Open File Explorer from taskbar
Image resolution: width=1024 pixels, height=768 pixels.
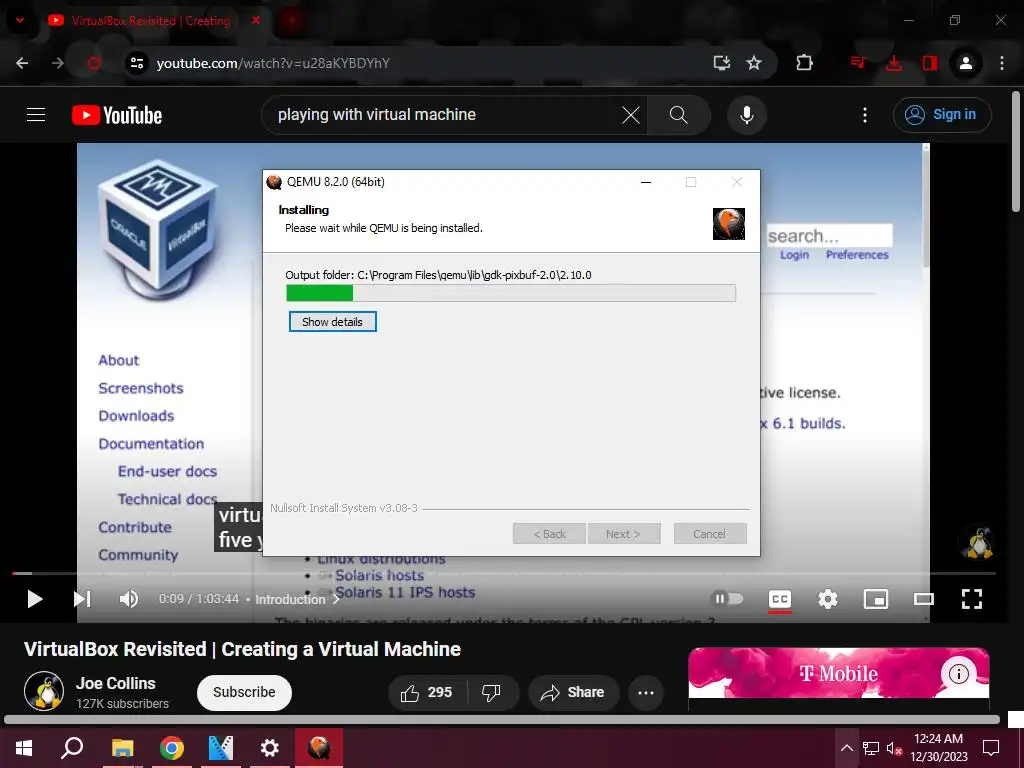tap(122, 748)
